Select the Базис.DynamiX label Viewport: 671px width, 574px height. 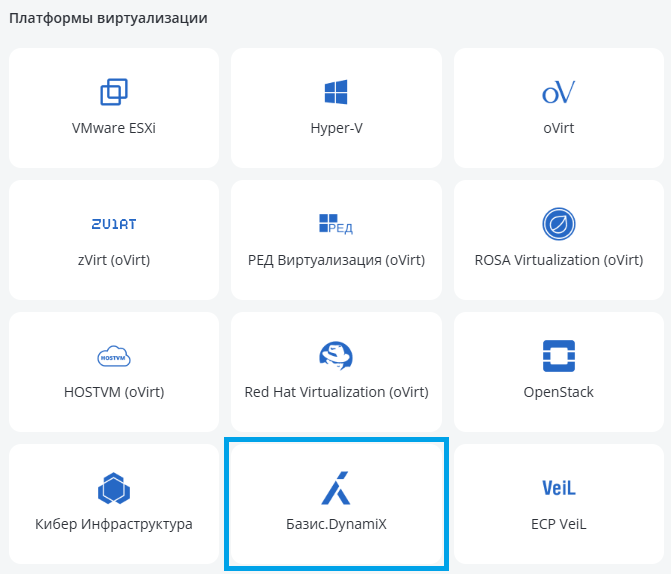coord(336,524)
